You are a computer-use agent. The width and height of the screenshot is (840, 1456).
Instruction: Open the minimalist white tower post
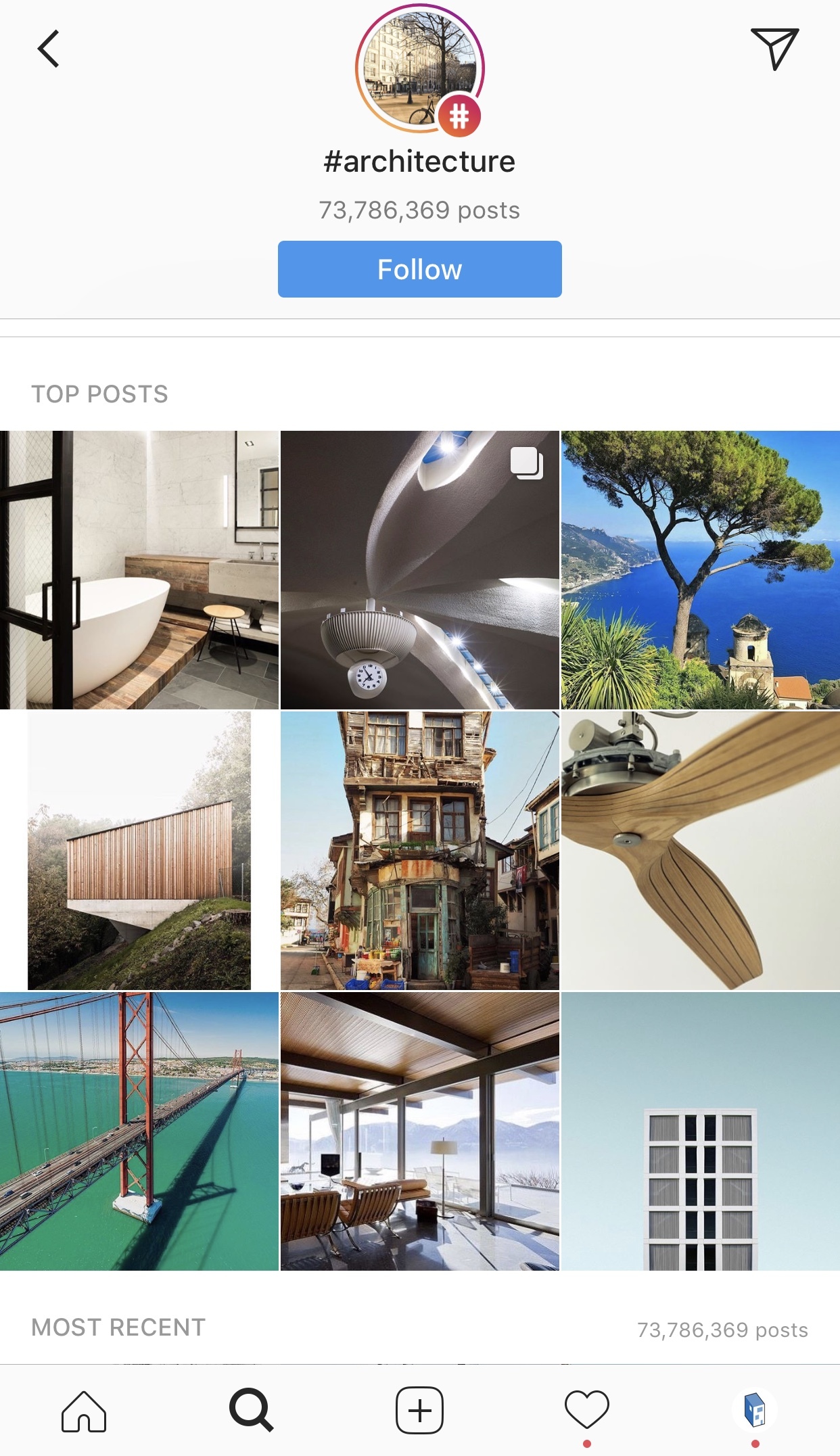coord(701,1131)
